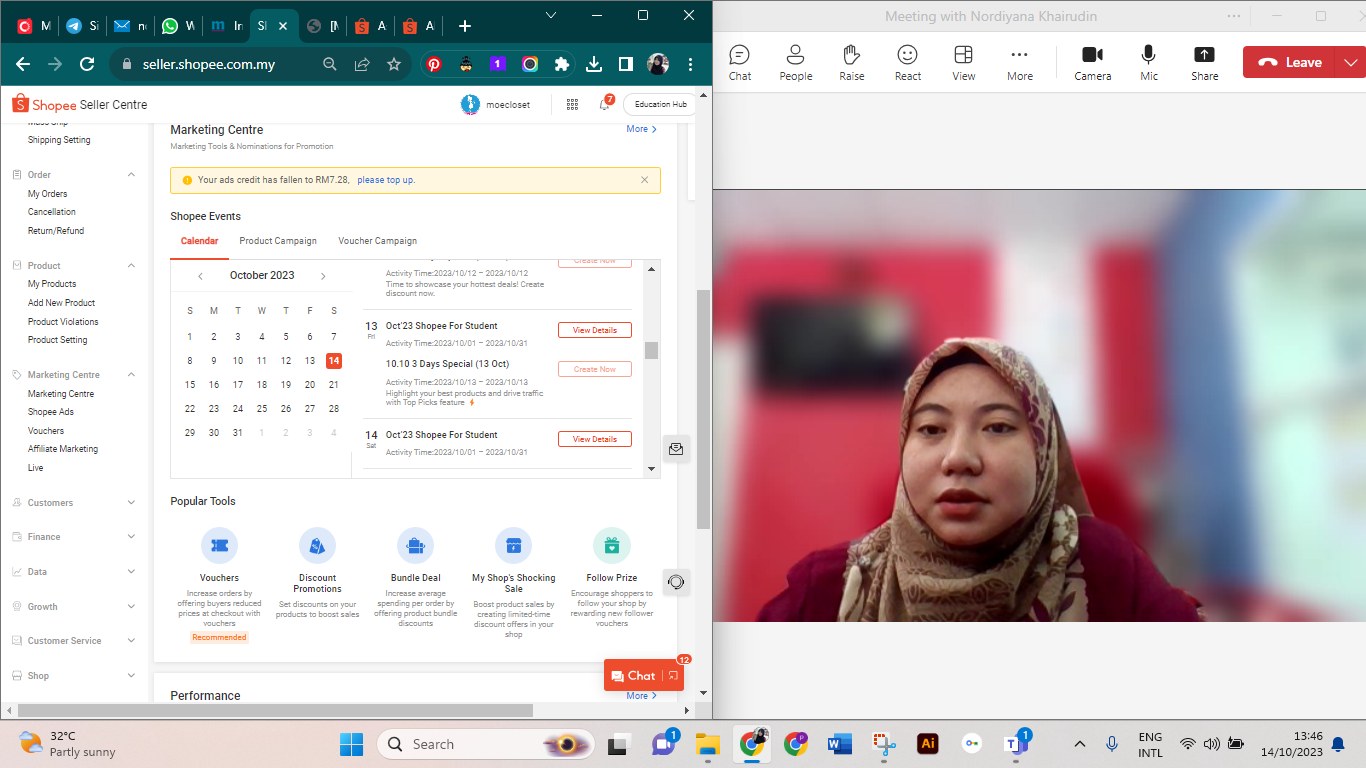The height and width of the screenshot is (768, 1366).
Task: Open Shopee notifications bell
Action: [x=605, y=104]
